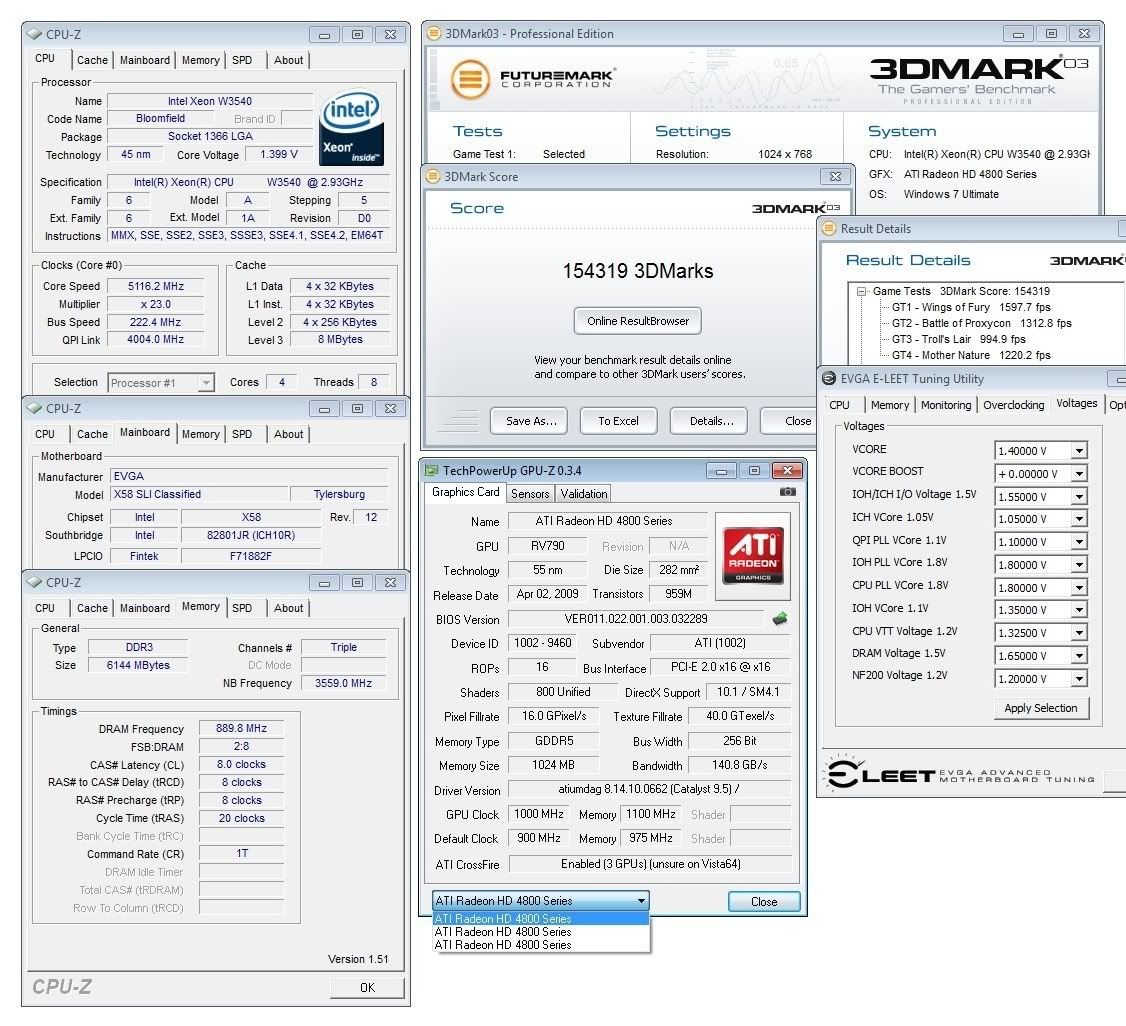1126x1026 pixels.
Task: Open the IOH VCore 1.1V dropdown
Action: tap(1079, 610)
